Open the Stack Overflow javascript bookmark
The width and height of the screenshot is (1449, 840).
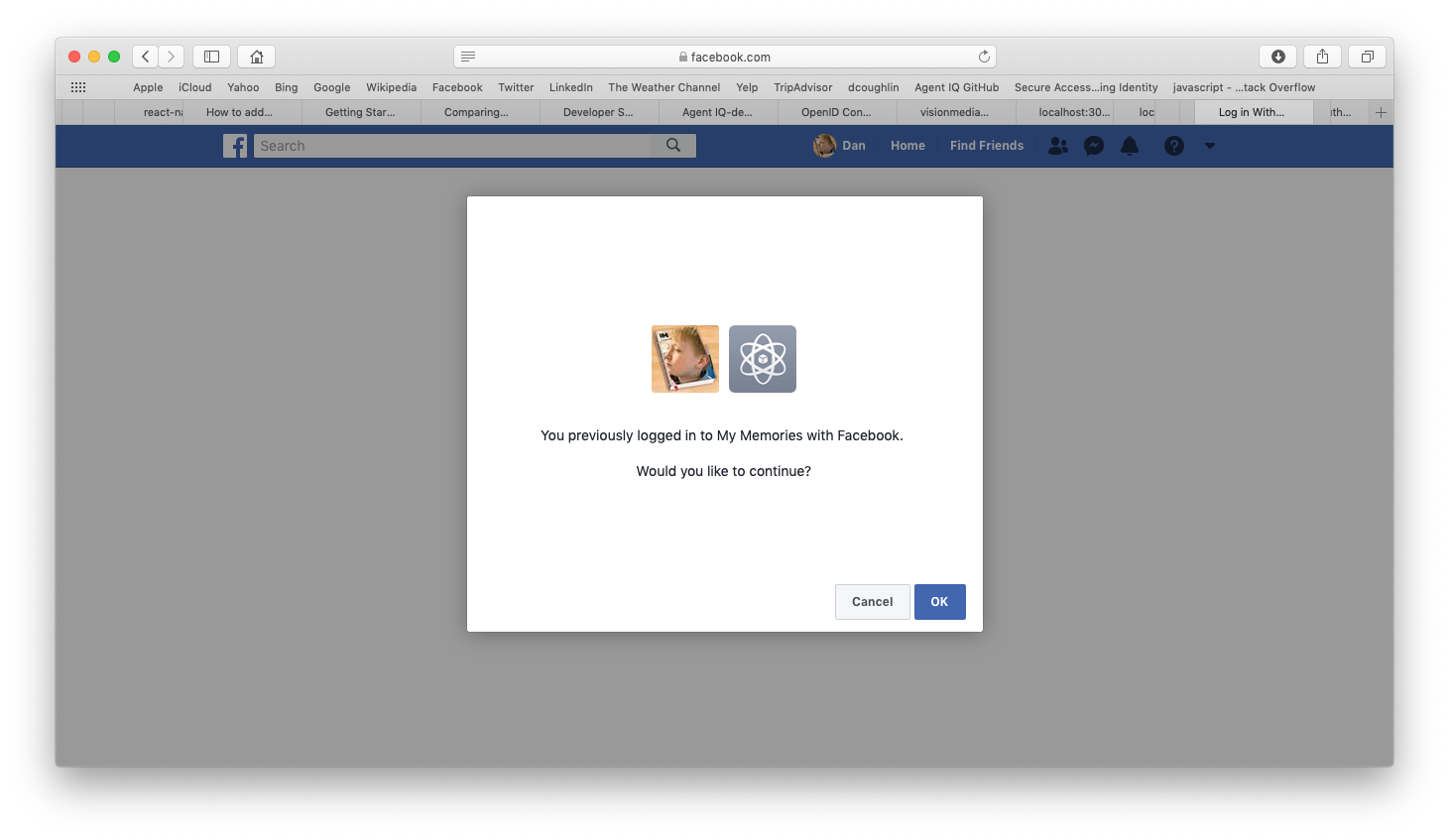click(1244, 87)
